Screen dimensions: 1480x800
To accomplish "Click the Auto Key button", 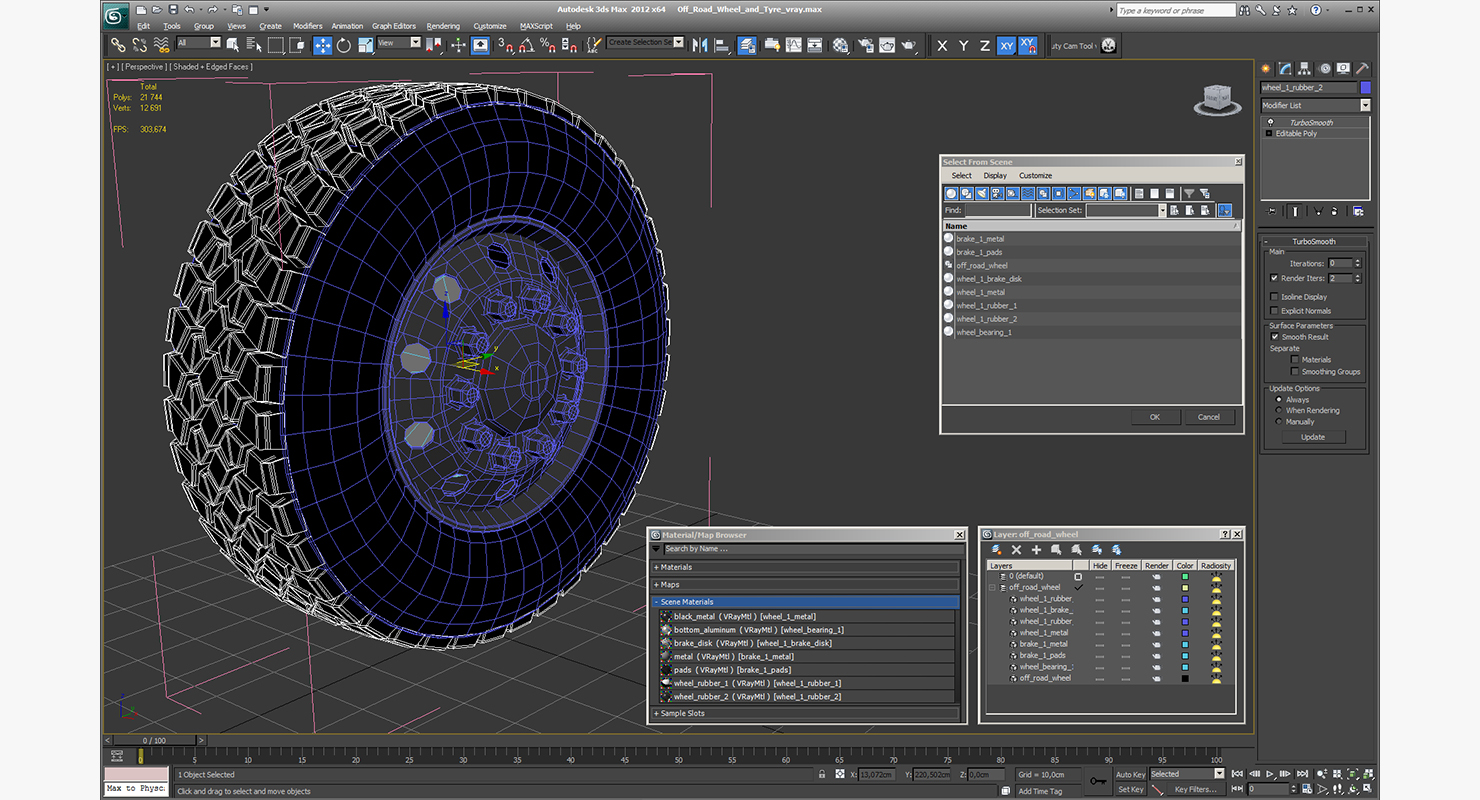I will pos(1130,774).
